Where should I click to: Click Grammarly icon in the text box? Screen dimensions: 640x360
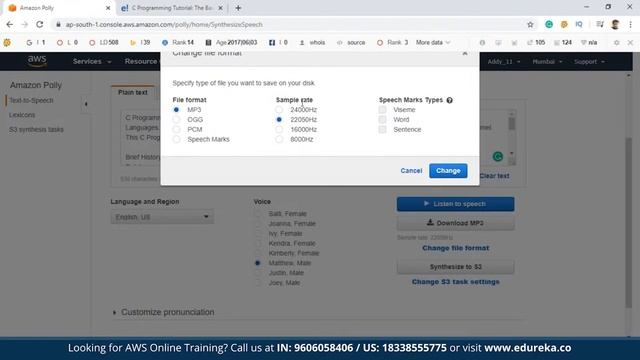(x=498, y=157)
